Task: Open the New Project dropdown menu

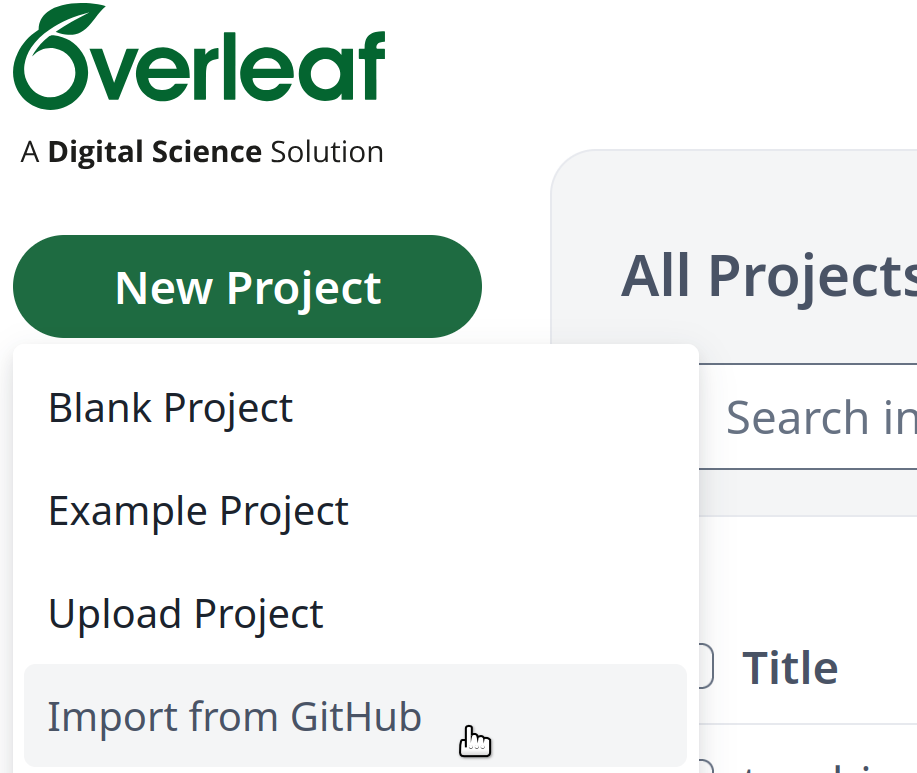Action: tap(246, 287)
